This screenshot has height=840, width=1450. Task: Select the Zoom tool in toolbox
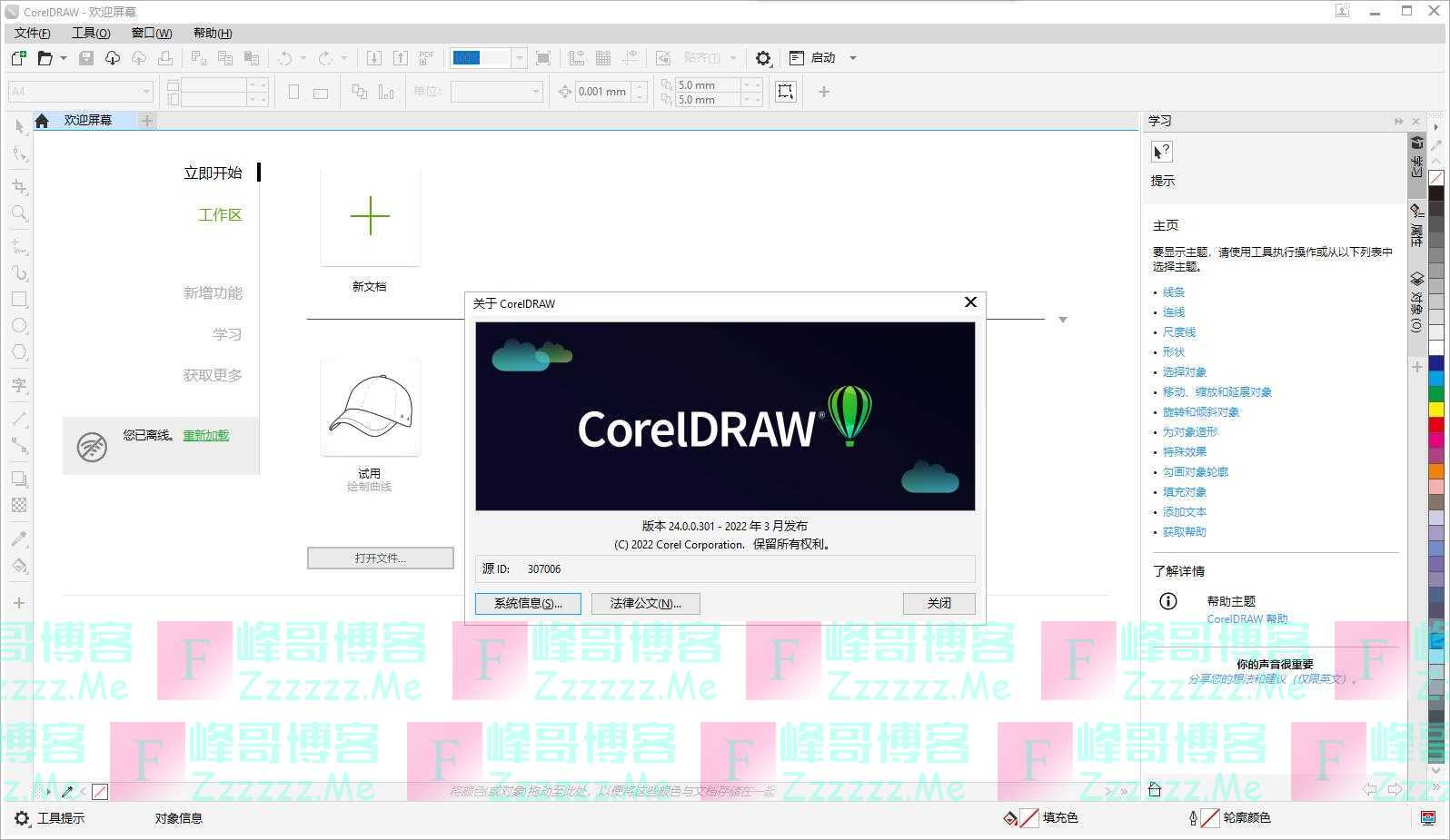19,213
